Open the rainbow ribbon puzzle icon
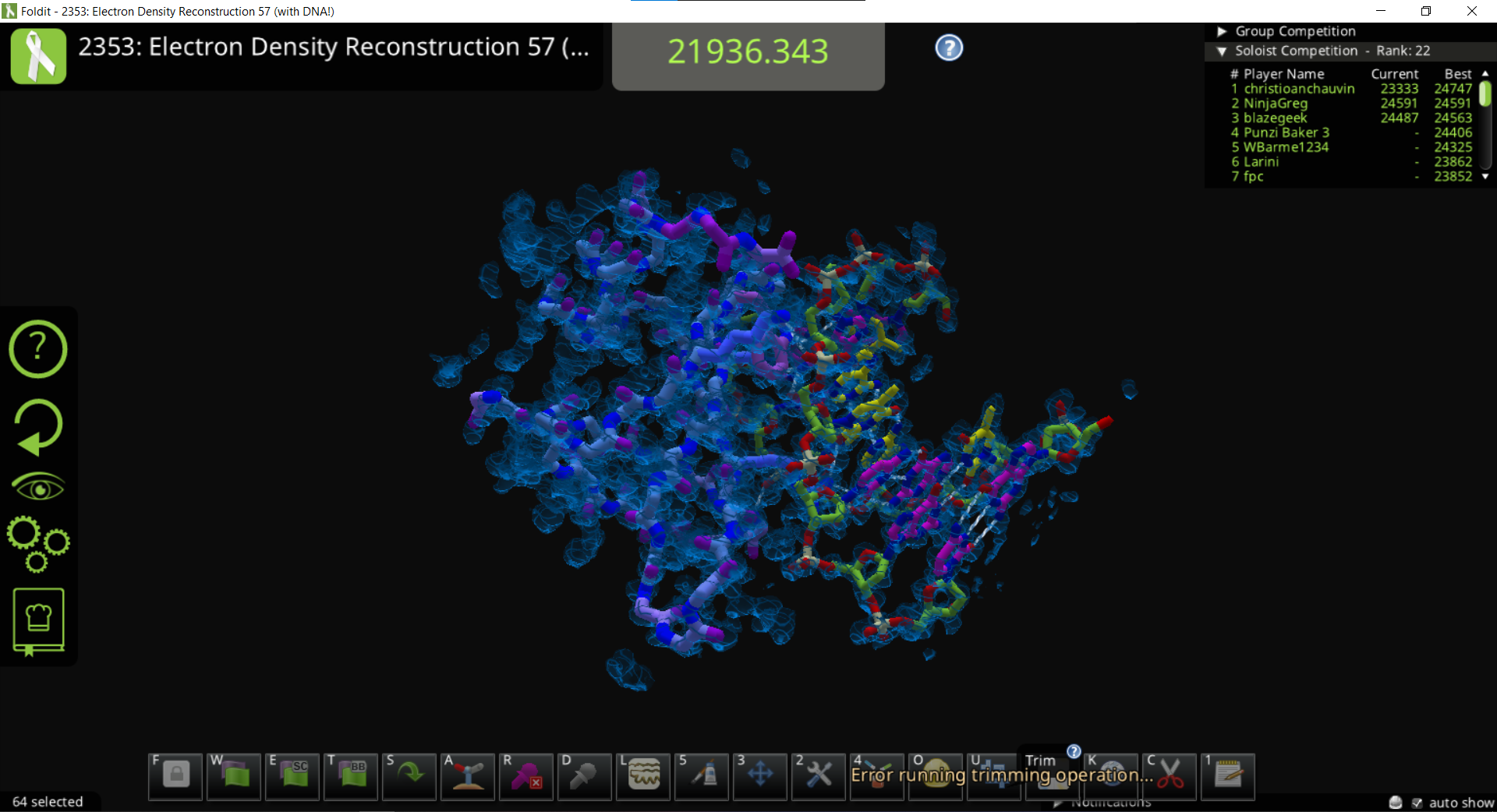 coord(38,56)
